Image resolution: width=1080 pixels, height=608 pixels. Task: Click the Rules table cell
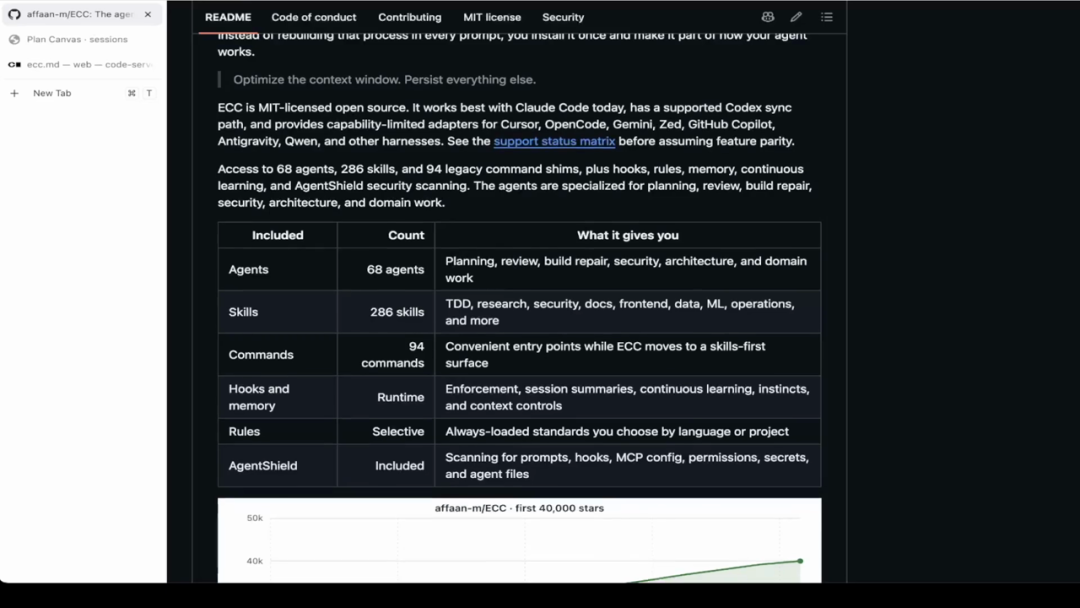278,432
